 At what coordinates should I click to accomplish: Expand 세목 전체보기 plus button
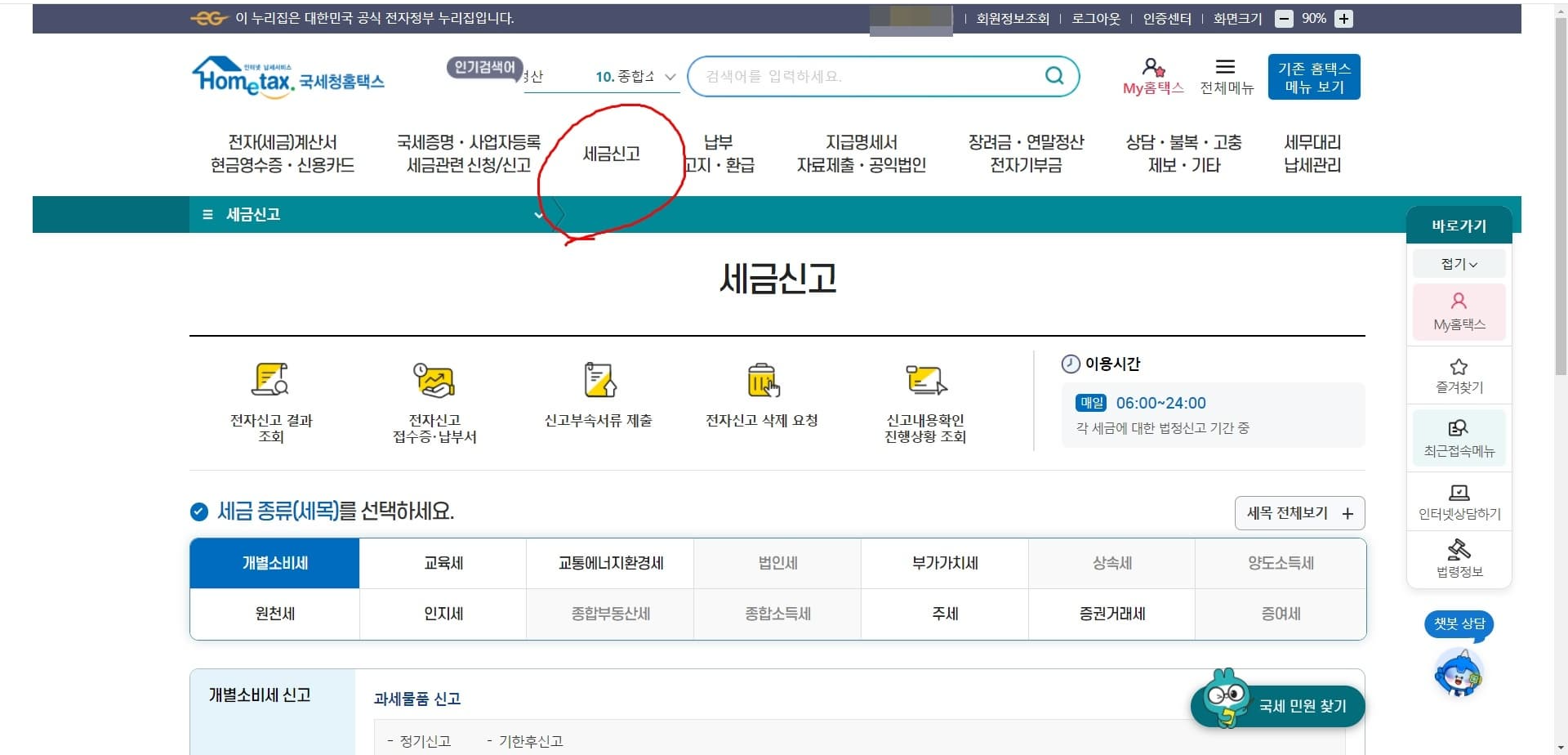[1299, 513]
